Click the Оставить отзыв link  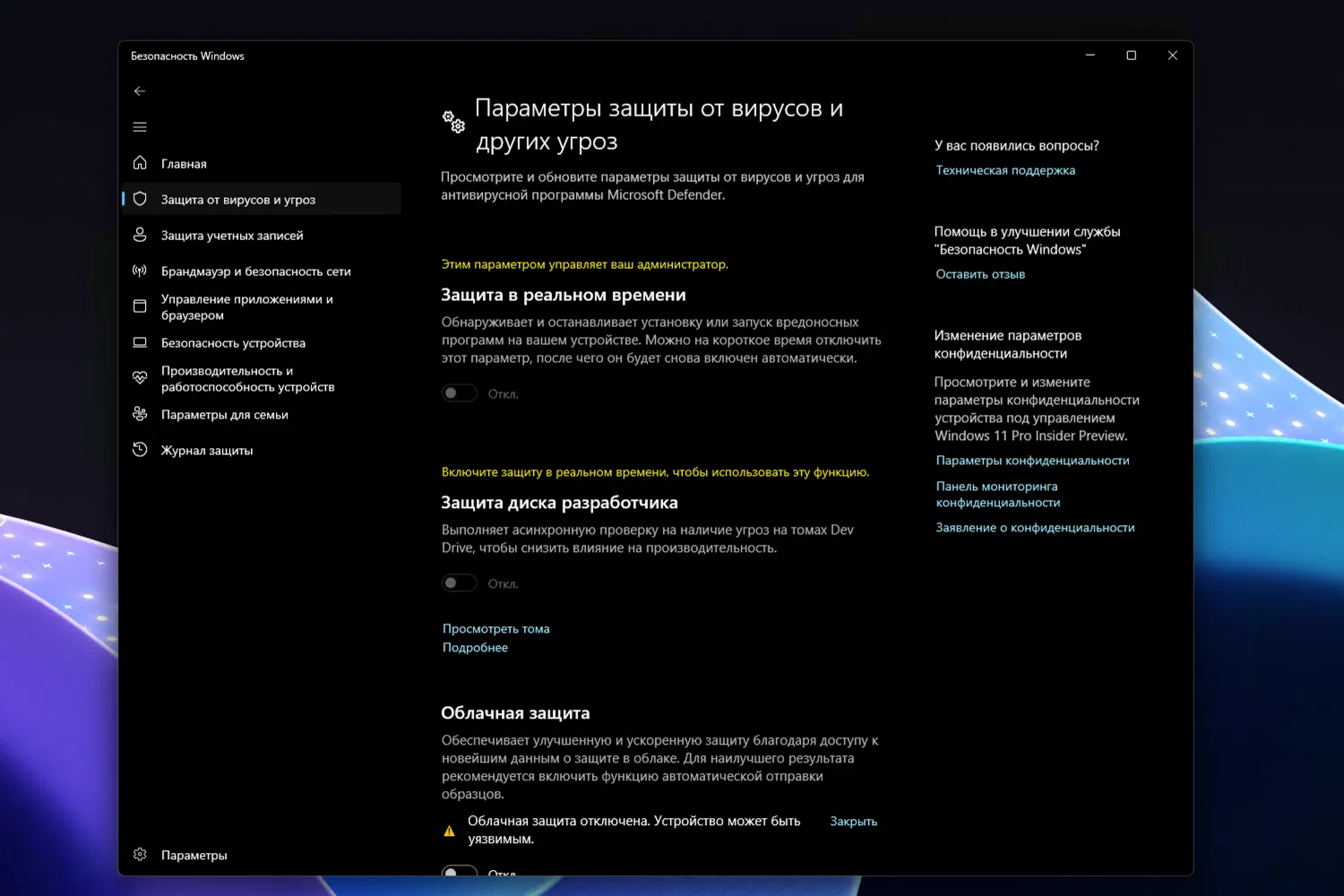pyautogui.click(x=980, y=274)
